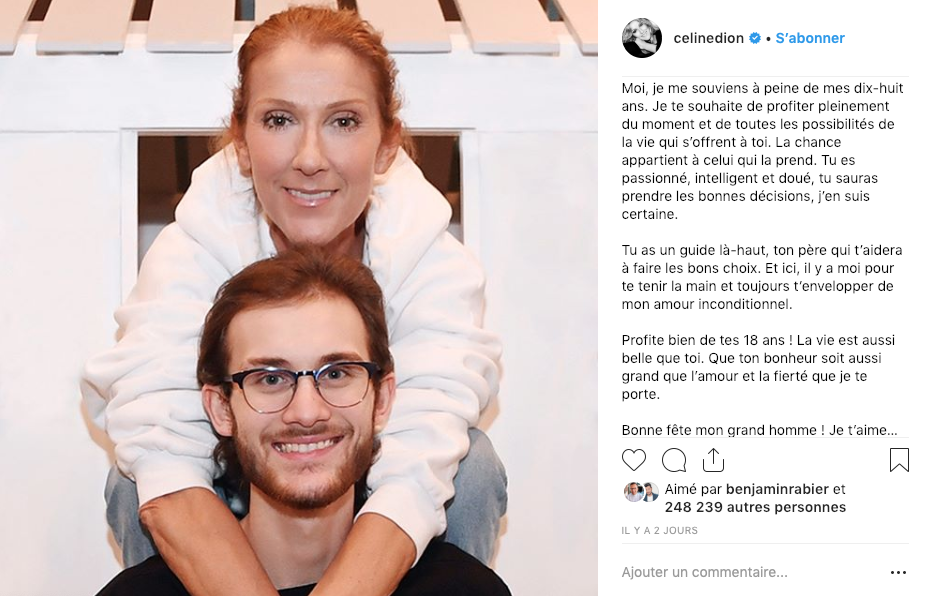Like the post with the heart icon
931x596 pixels.
(634, 460)
